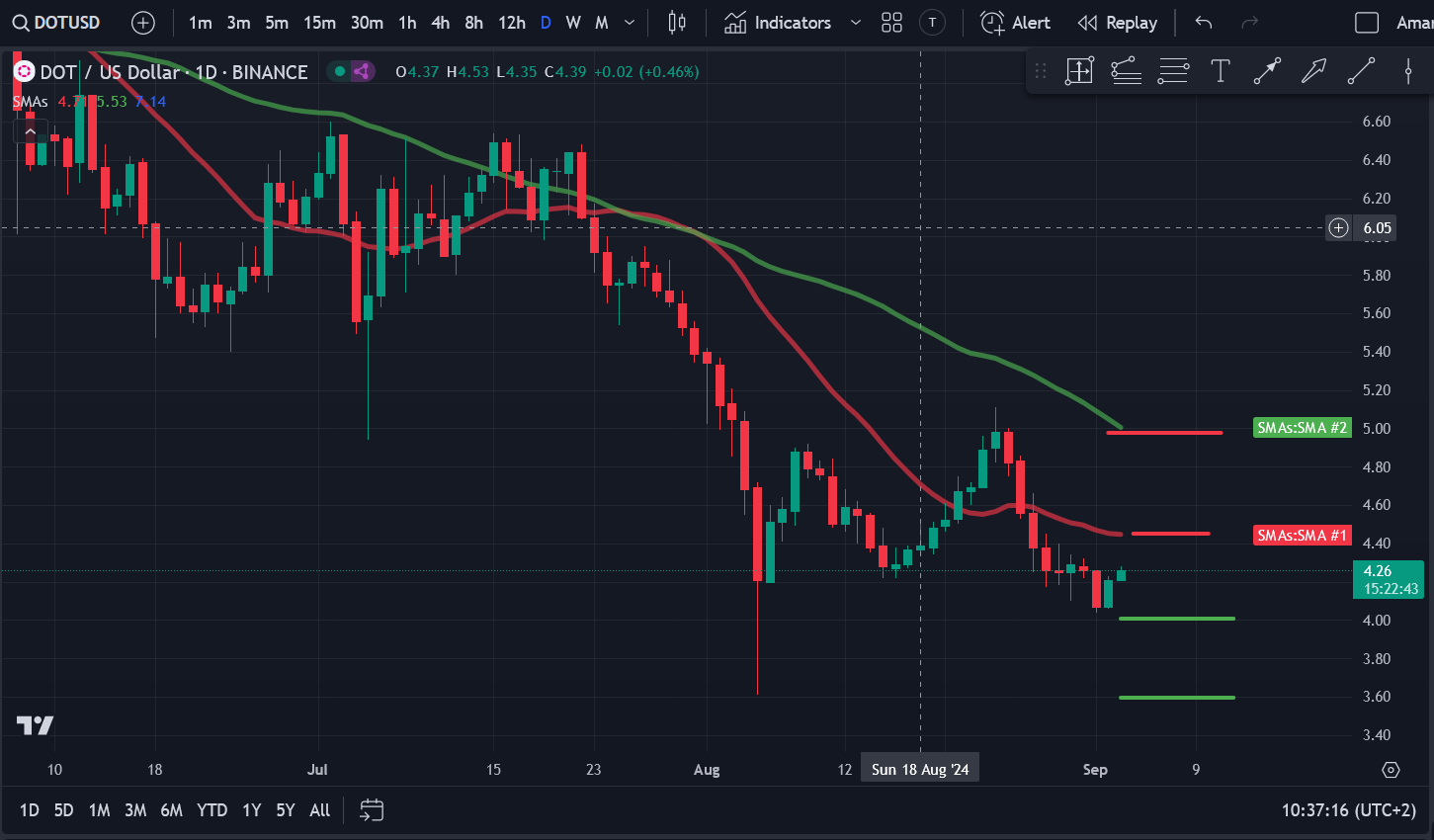Open chart settings gear on time axis
1434x840 pixels.
pyautogui.click(x=1392, y=770)
